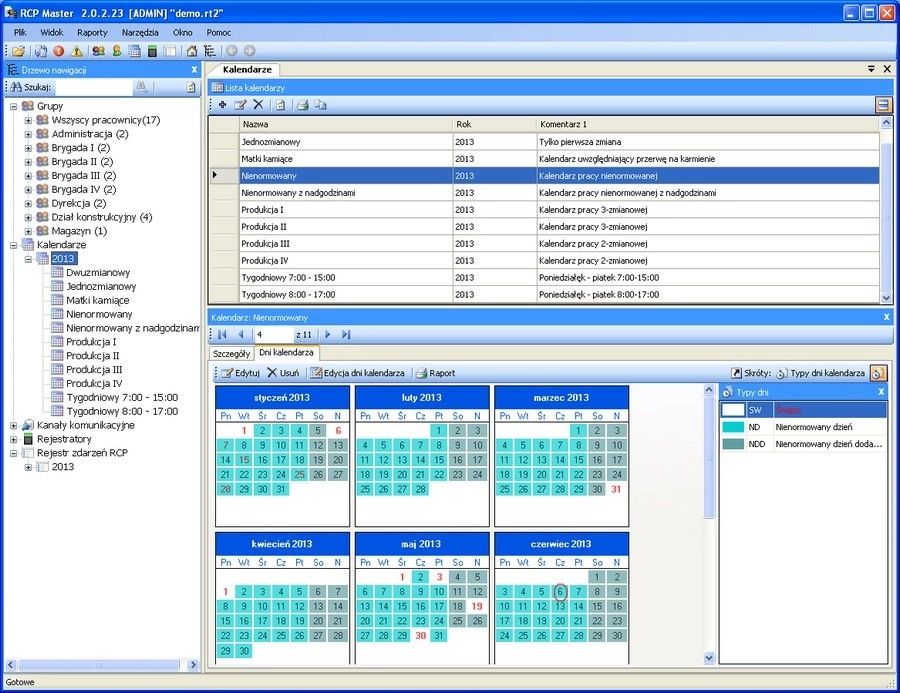
Task: Open the Raporty menu
Action: pyautogui.click(x=92, y=33)
